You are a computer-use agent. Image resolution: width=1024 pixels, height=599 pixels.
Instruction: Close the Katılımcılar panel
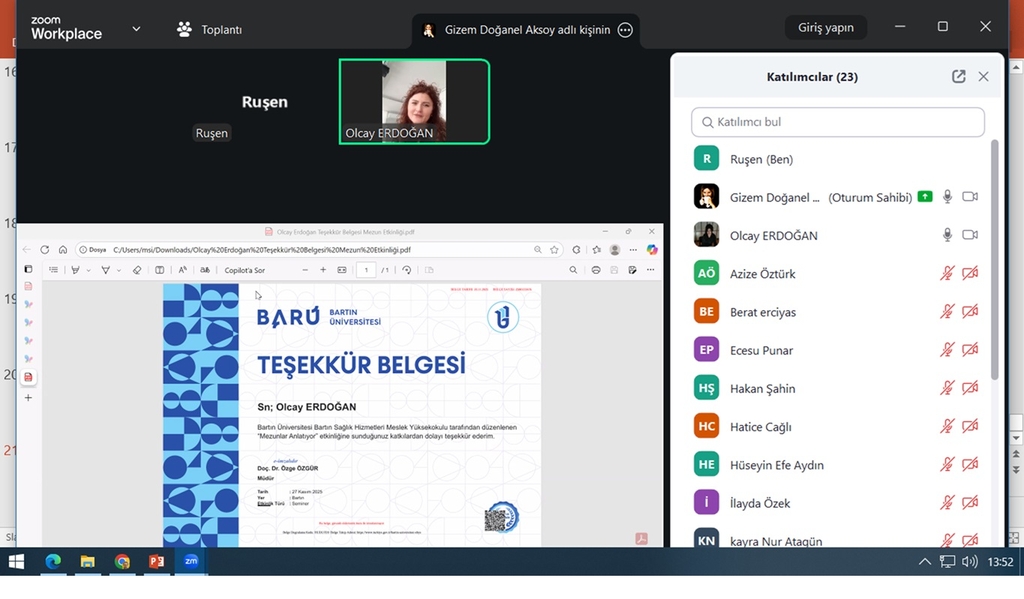[x=983, y=77]
